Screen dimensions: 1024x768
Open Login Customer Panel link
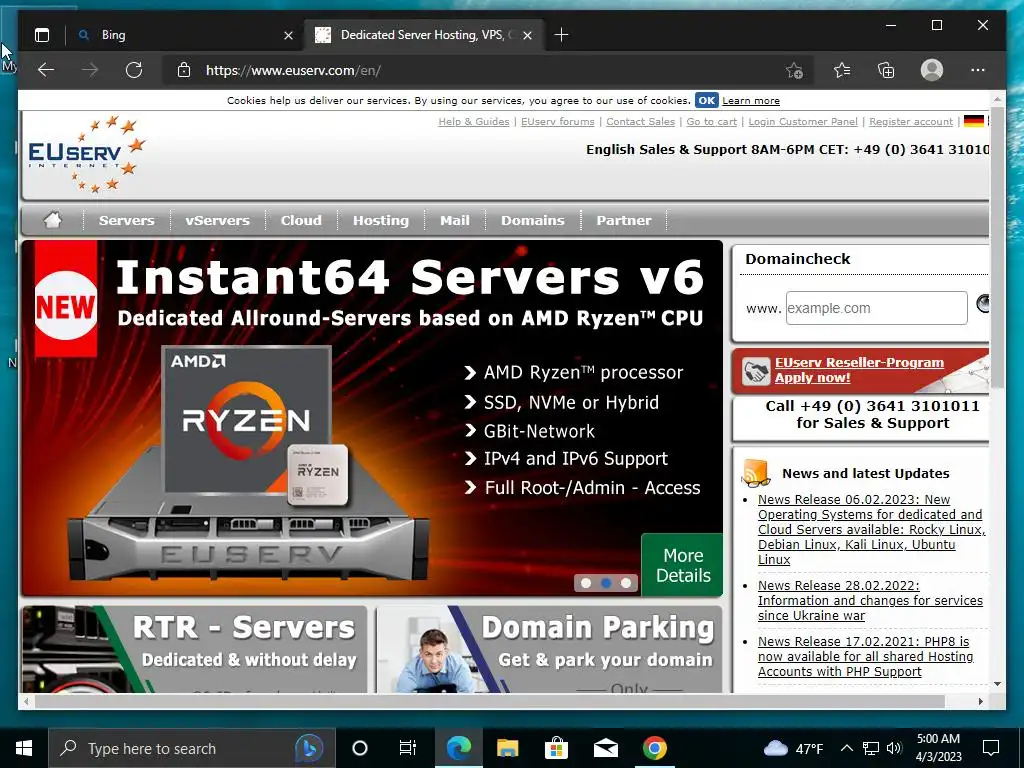tap(803, 121)
